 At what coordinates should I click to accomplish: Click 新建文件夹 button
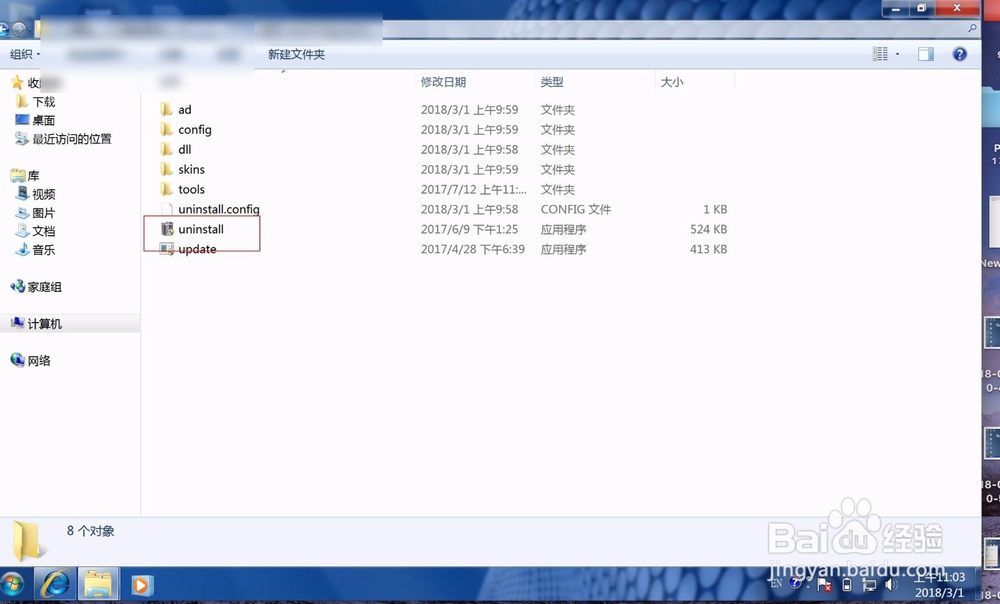[x=297, y=54]
